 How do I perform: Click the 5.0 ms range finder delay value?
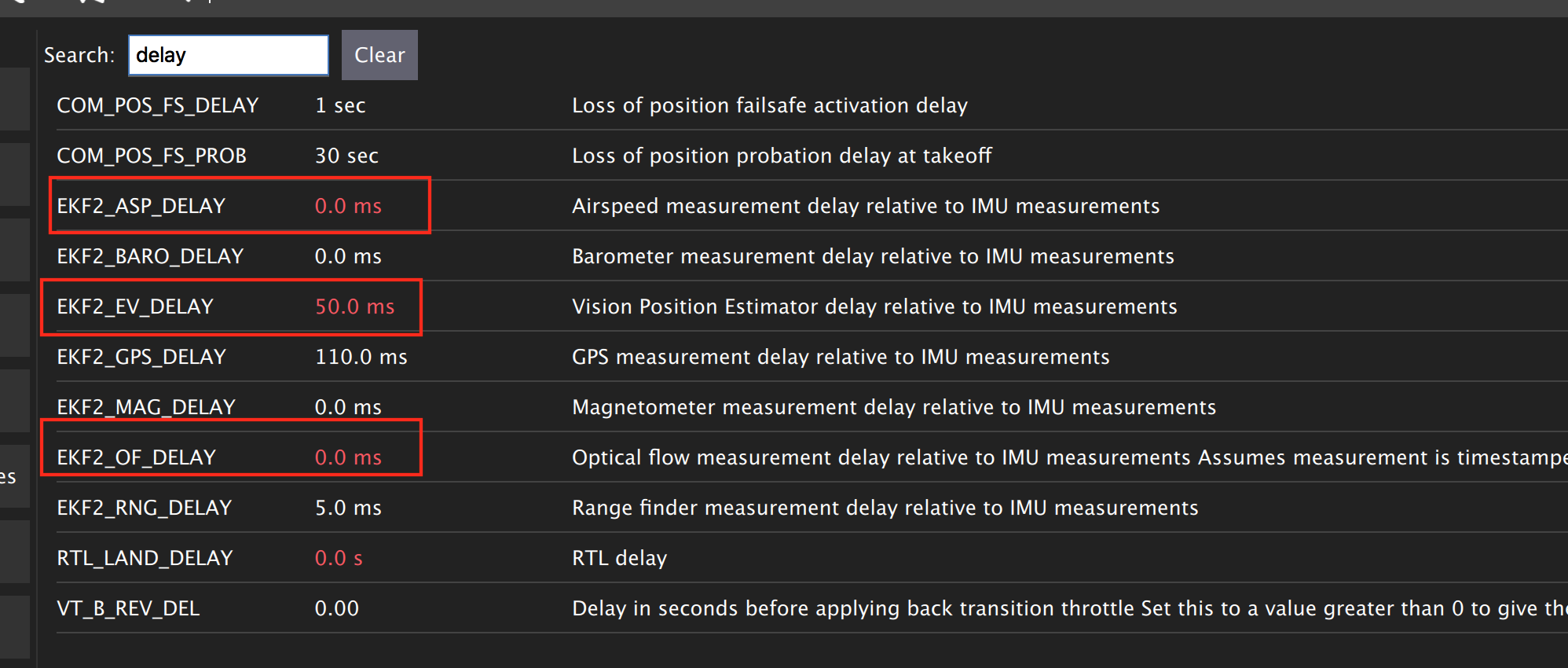pyautogui.click(x=348, y=508)
